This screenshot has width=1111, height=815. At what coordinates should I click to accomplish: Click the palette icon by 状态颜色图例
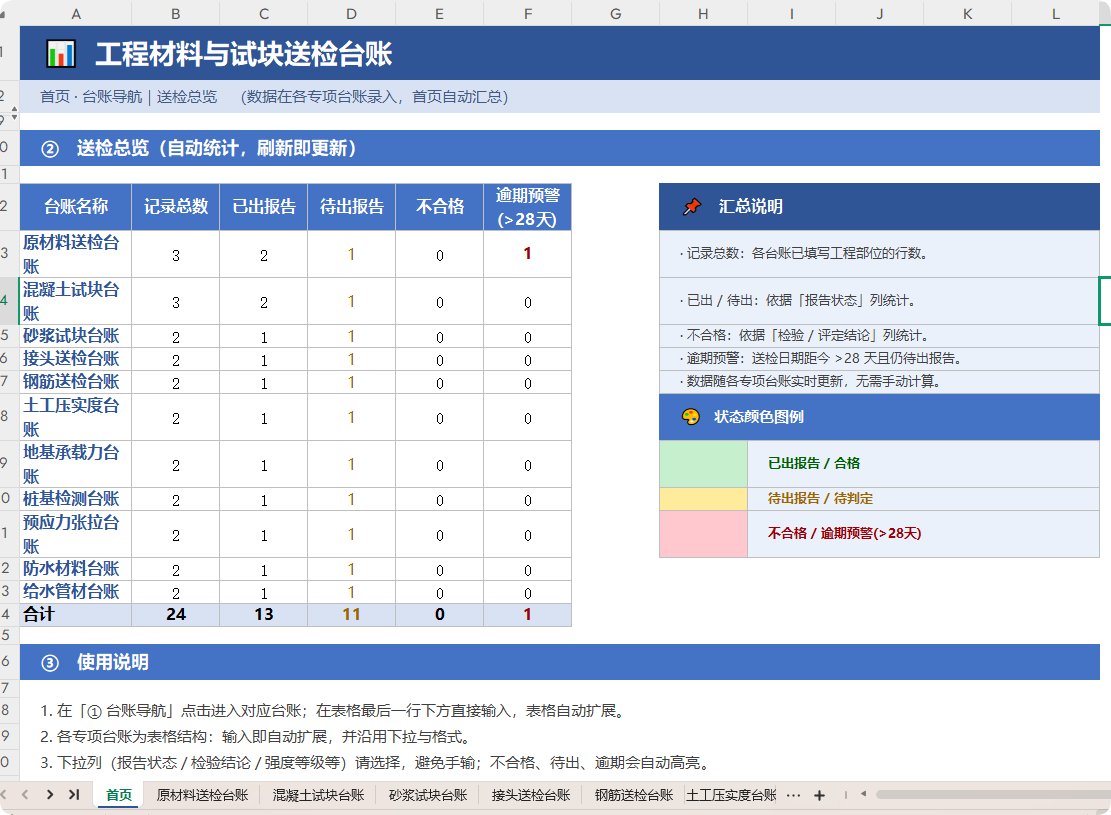click(690, 417)
